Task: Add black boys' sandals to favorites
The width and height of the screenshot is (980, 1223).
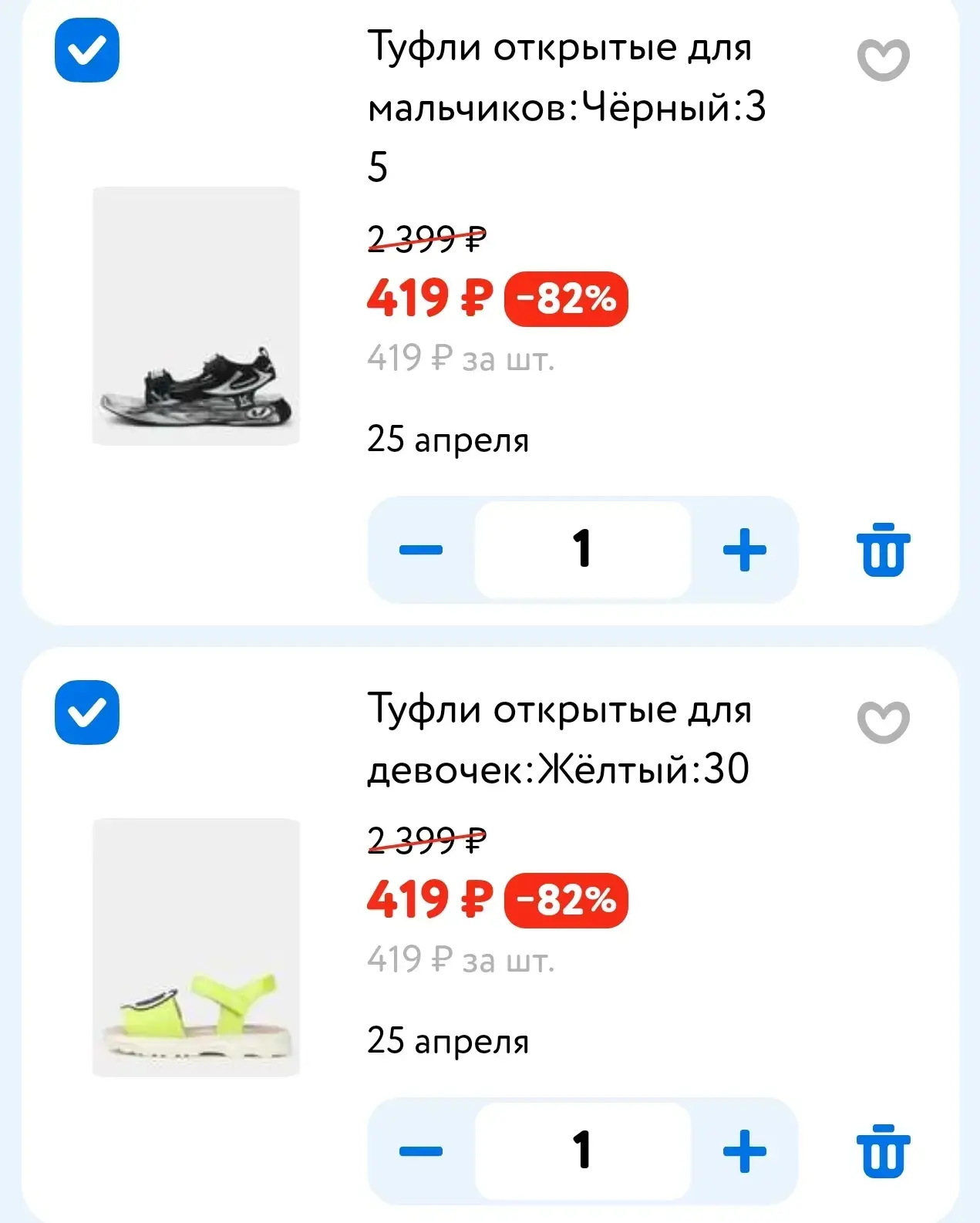Action: click(x=883, y=59)
